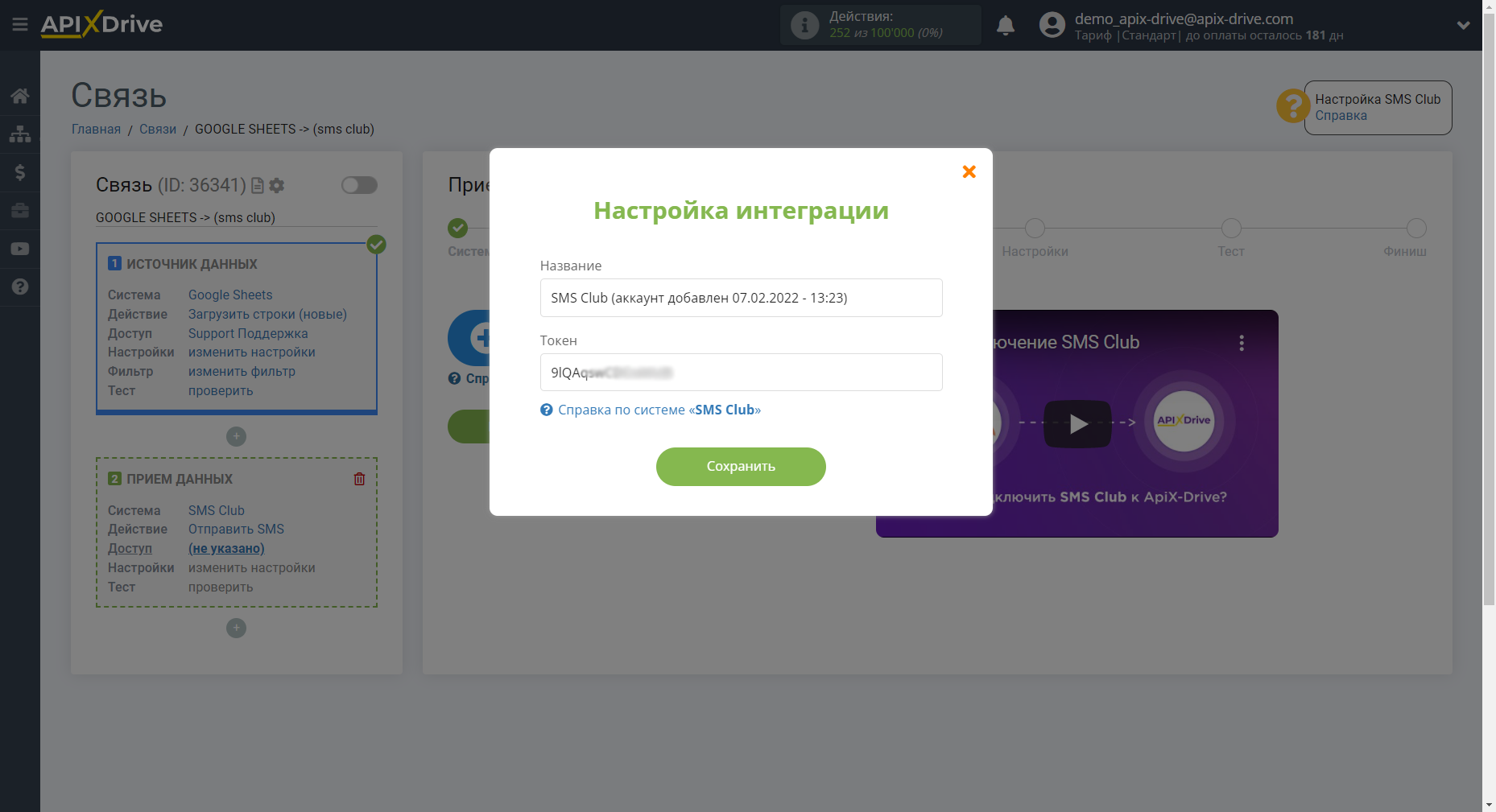Open the SMS Club system link
The width and height of the screenshot is (1496, 812).
point(217,511)
